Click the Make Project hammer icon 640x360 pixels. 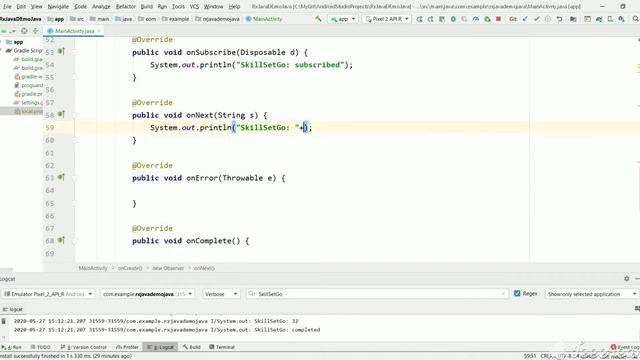tap(318, 19)
